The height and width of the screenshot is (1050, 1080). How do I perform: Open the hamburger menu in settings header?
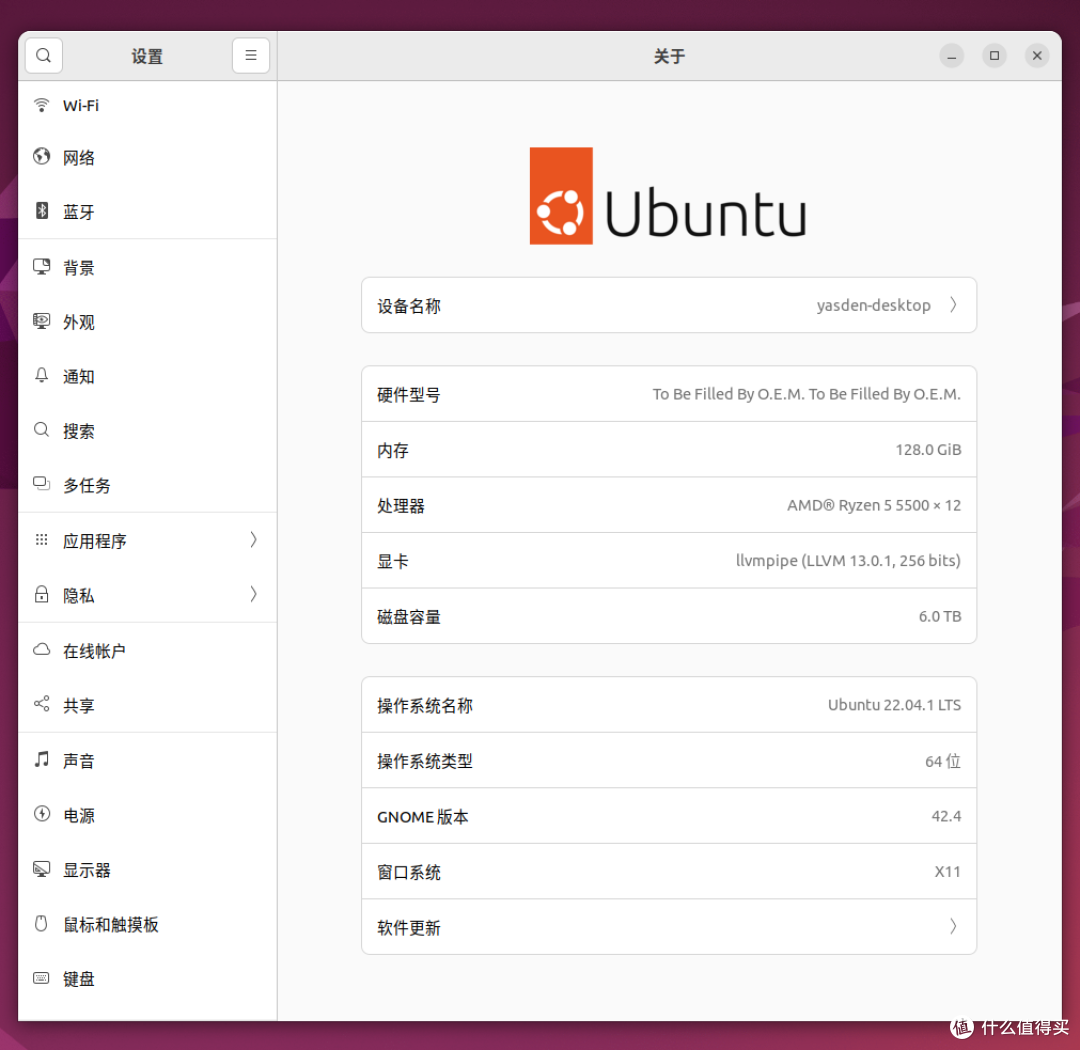pos(251,56)
